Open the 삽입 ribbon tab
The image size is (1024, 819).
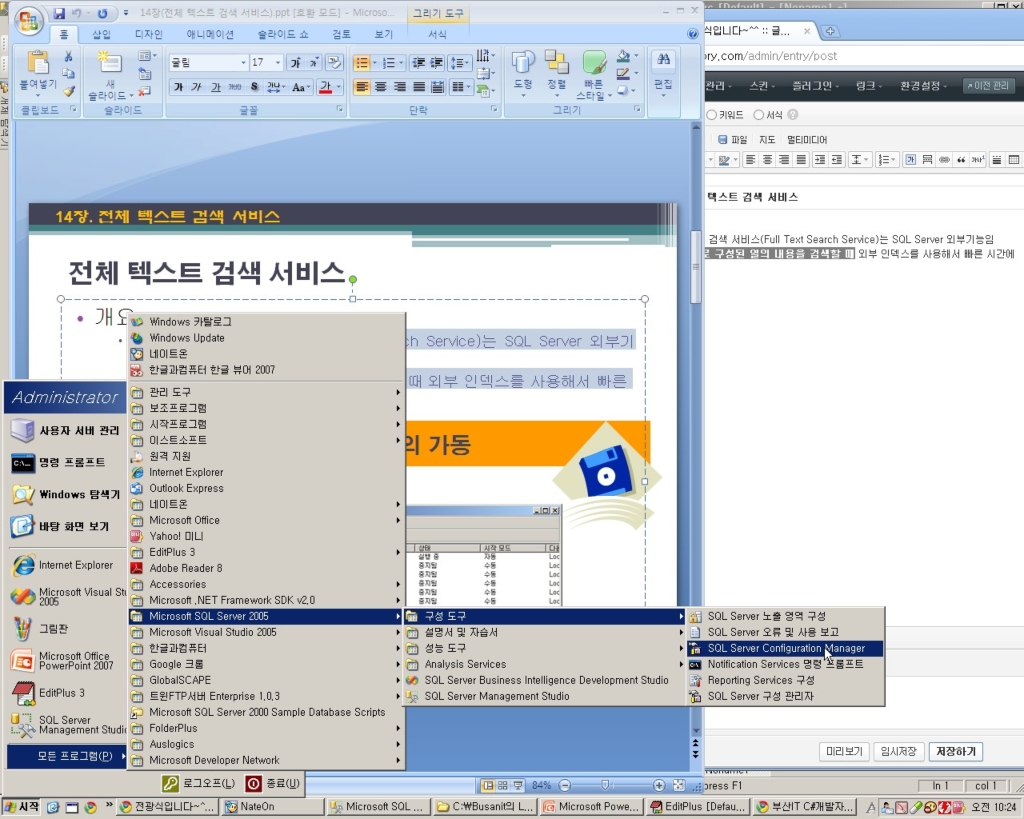pyautogui.click(x=101, y=34)
